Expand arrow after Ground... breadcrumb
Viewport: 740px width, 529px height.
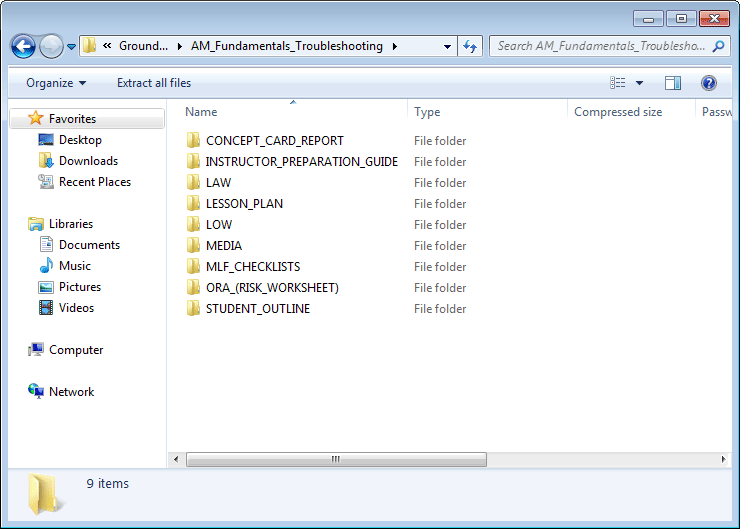pos(180,46)
